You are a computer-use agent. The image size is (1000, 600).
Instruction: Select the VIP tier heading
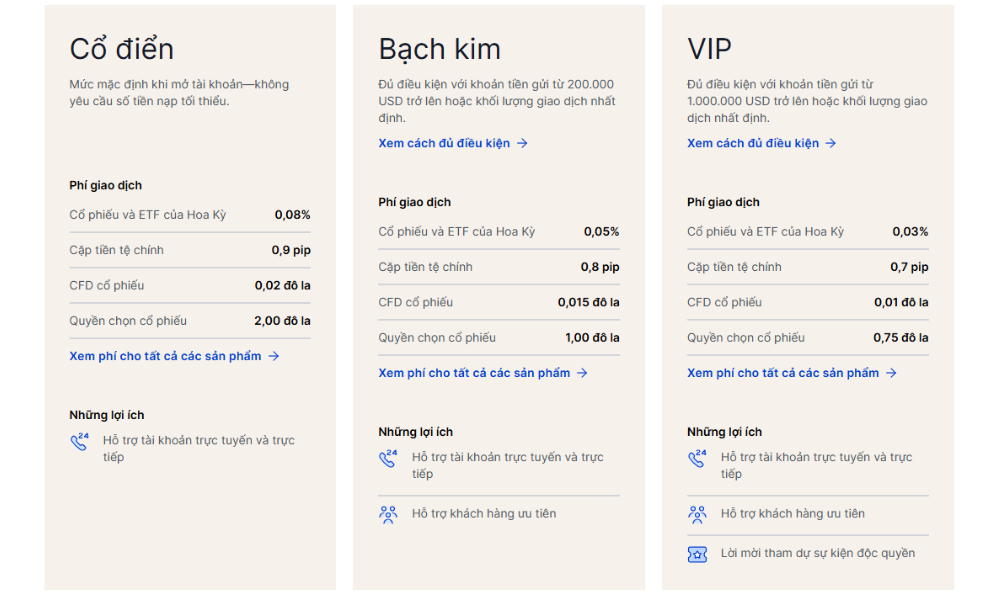click(x=709, y=49)
